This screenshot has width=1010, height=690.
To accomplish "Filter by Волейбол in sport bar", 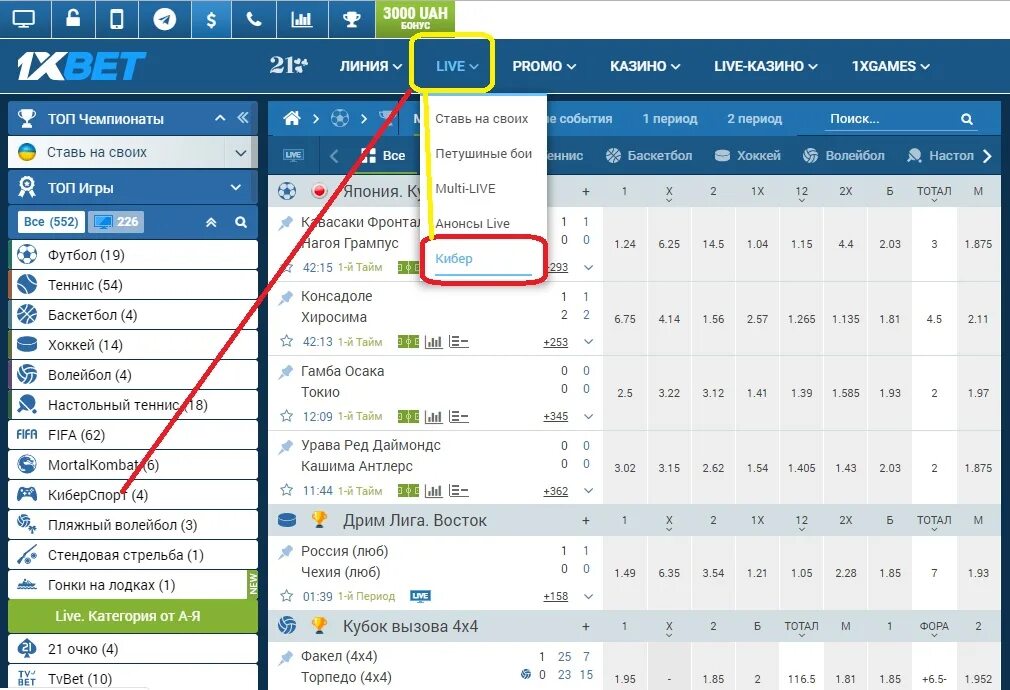I will click(844, 155).
